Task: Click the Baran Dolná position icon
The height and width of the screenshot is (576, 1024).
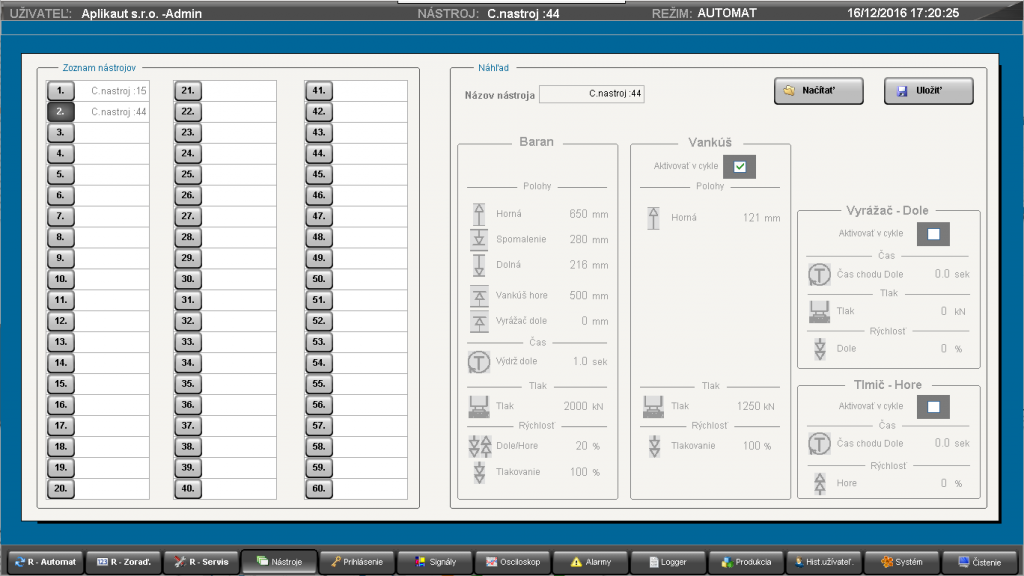Action: coord(479,264)
